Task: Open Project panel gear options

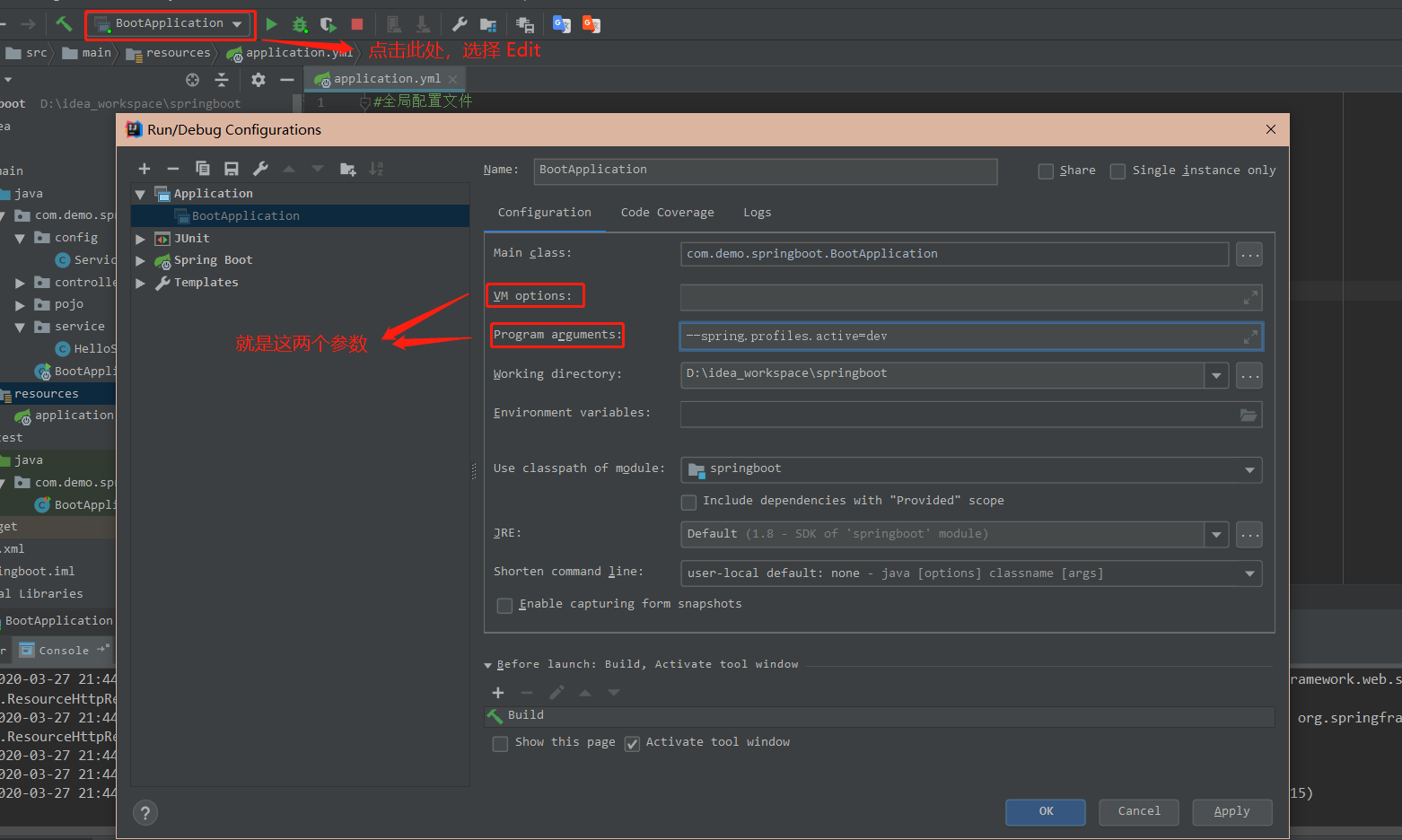Action: coord(258,80)
